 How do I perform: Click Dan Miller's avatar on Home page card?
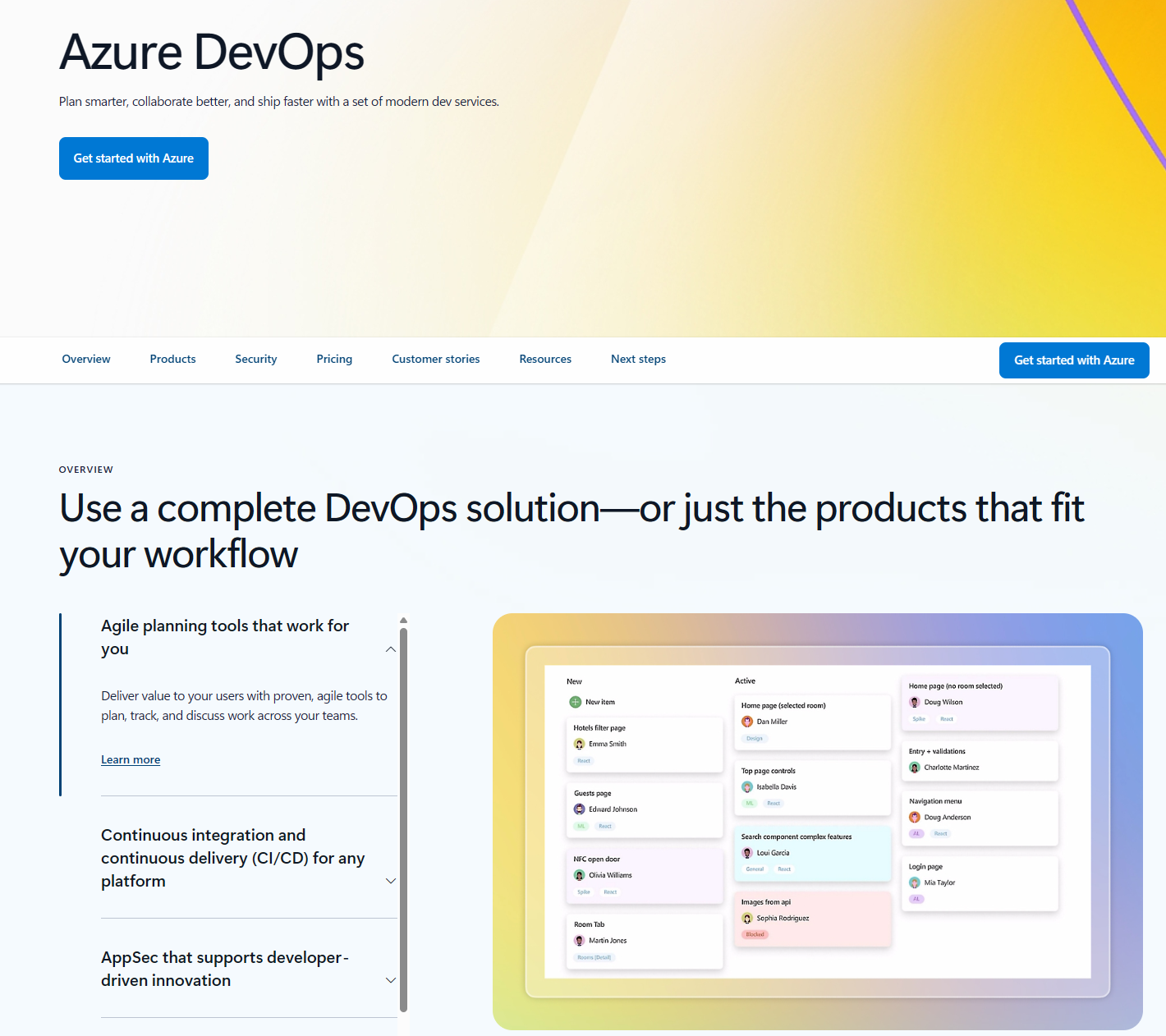click(x=747, y=722)
